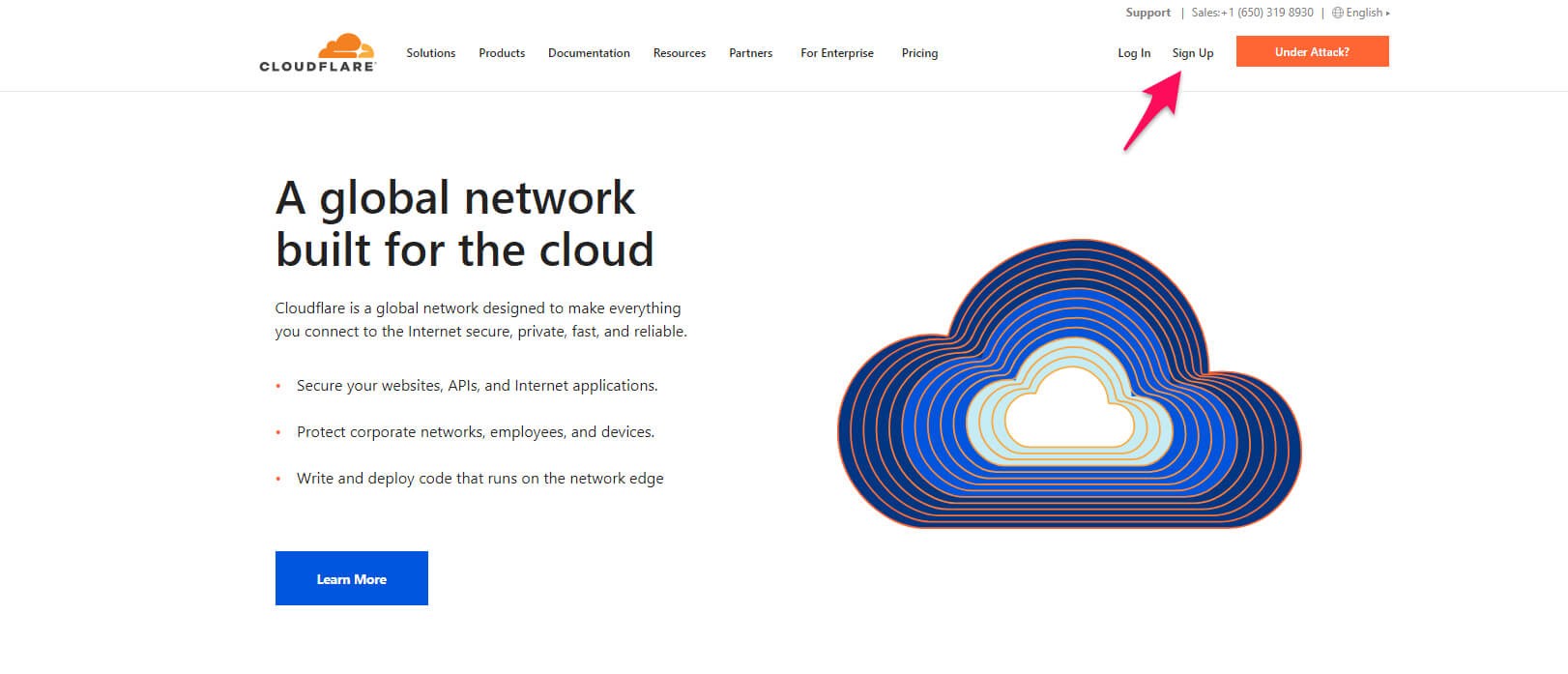Screen dimensions: 1568x674
Task: Click the Under Attack? button
Action: click(x=1312, y=51)
